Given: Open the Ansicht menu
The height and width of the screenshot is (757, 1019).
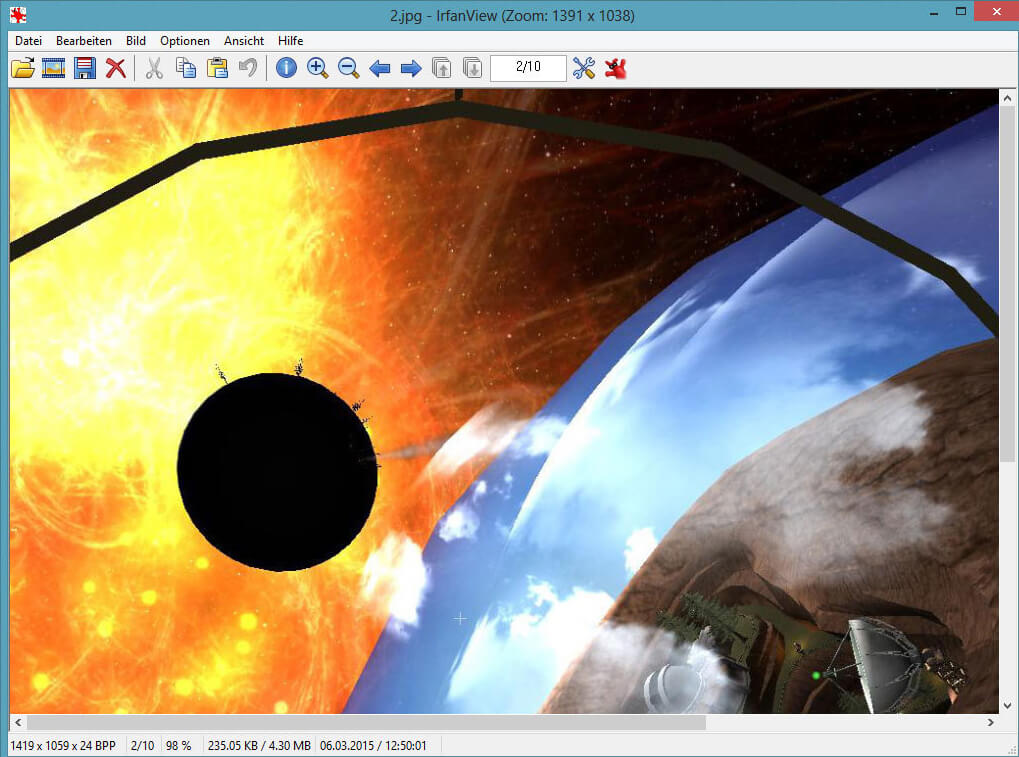Looking at the screenshot, I should pos(244,40).
